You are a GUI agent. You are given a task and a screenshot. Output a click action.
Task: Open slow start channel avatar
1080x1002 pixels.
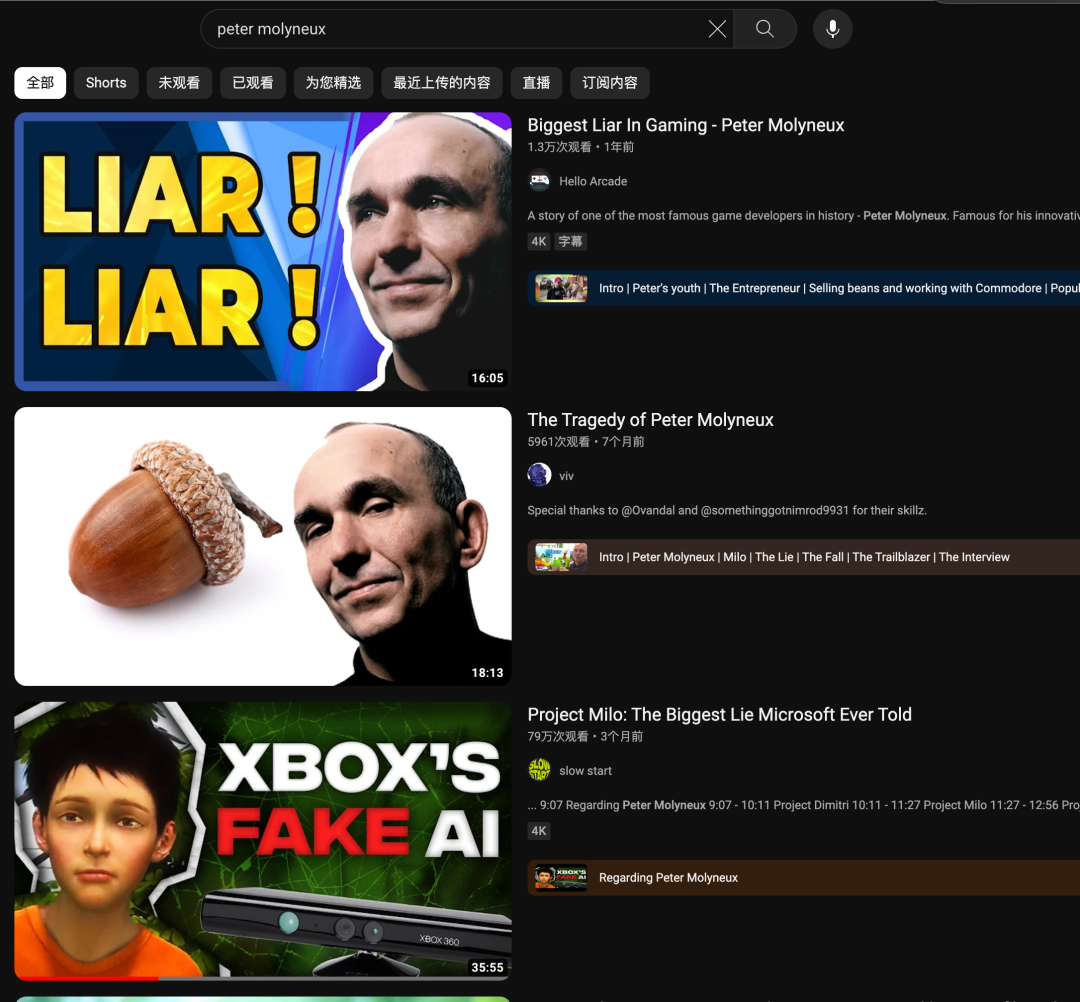(539, 770)
